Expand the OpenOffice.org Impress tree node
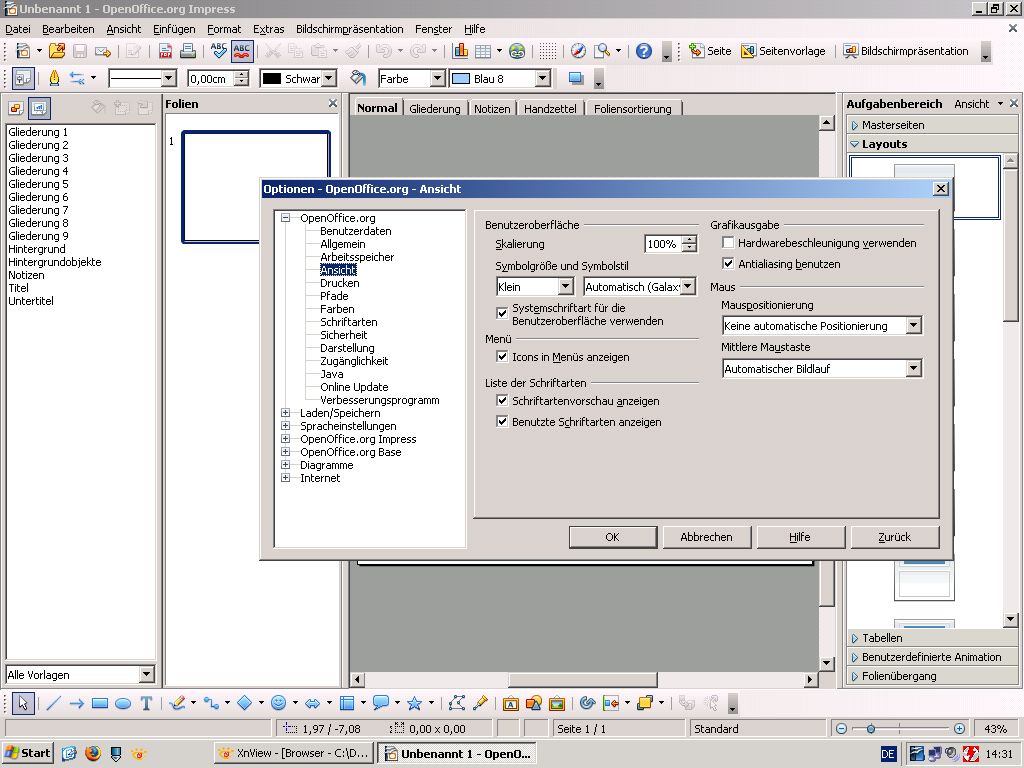This screenshot has width=1024, height=768. 285,439
